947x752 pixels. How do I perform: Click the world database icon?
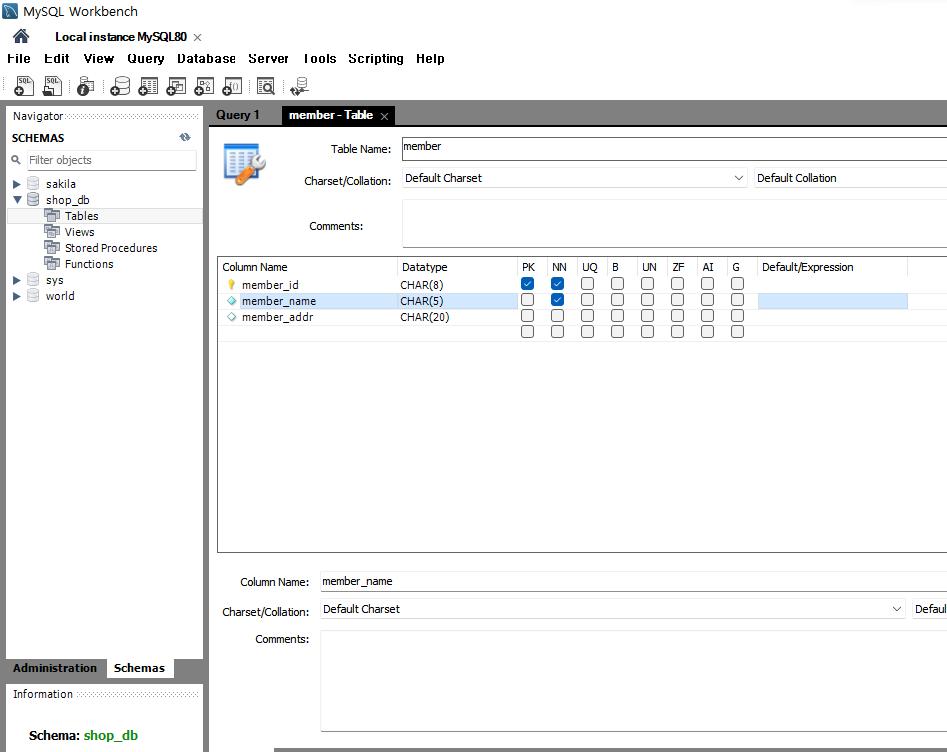[33, 295]
